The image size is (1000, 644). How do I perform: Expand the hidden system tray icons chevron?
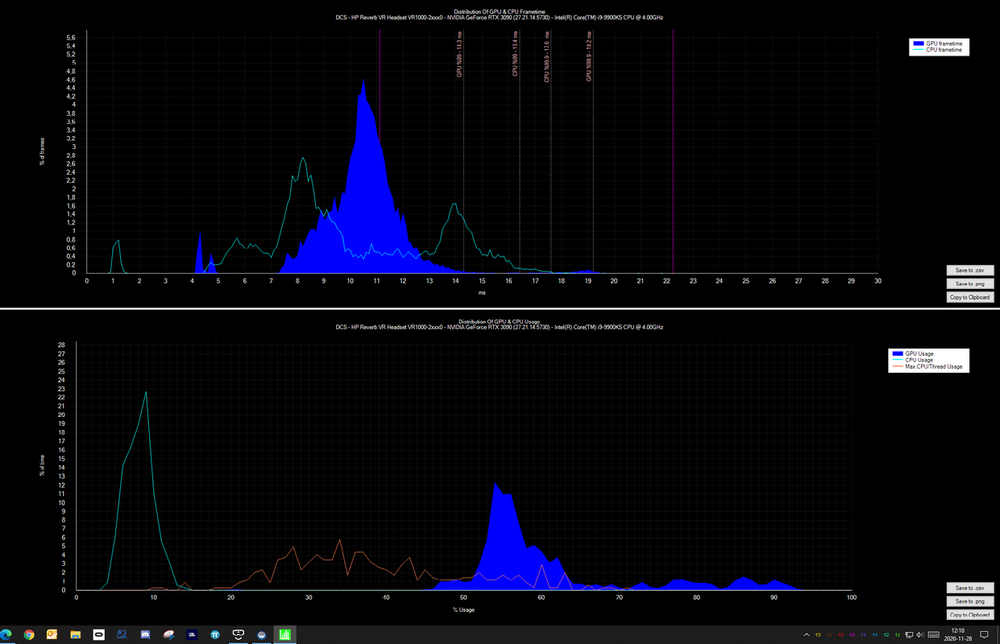[x=807, y=634]
